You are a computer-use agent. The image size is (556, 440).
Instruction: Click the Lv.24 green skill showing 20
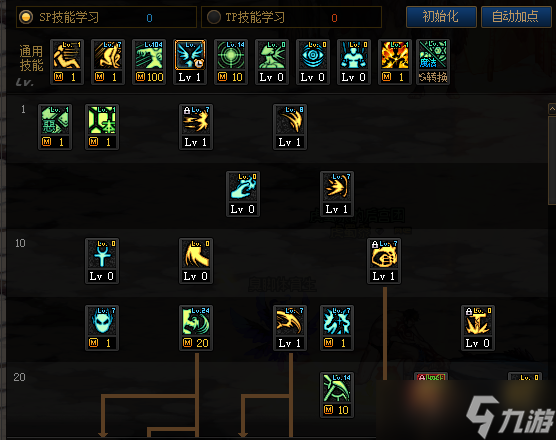[196, 328]
